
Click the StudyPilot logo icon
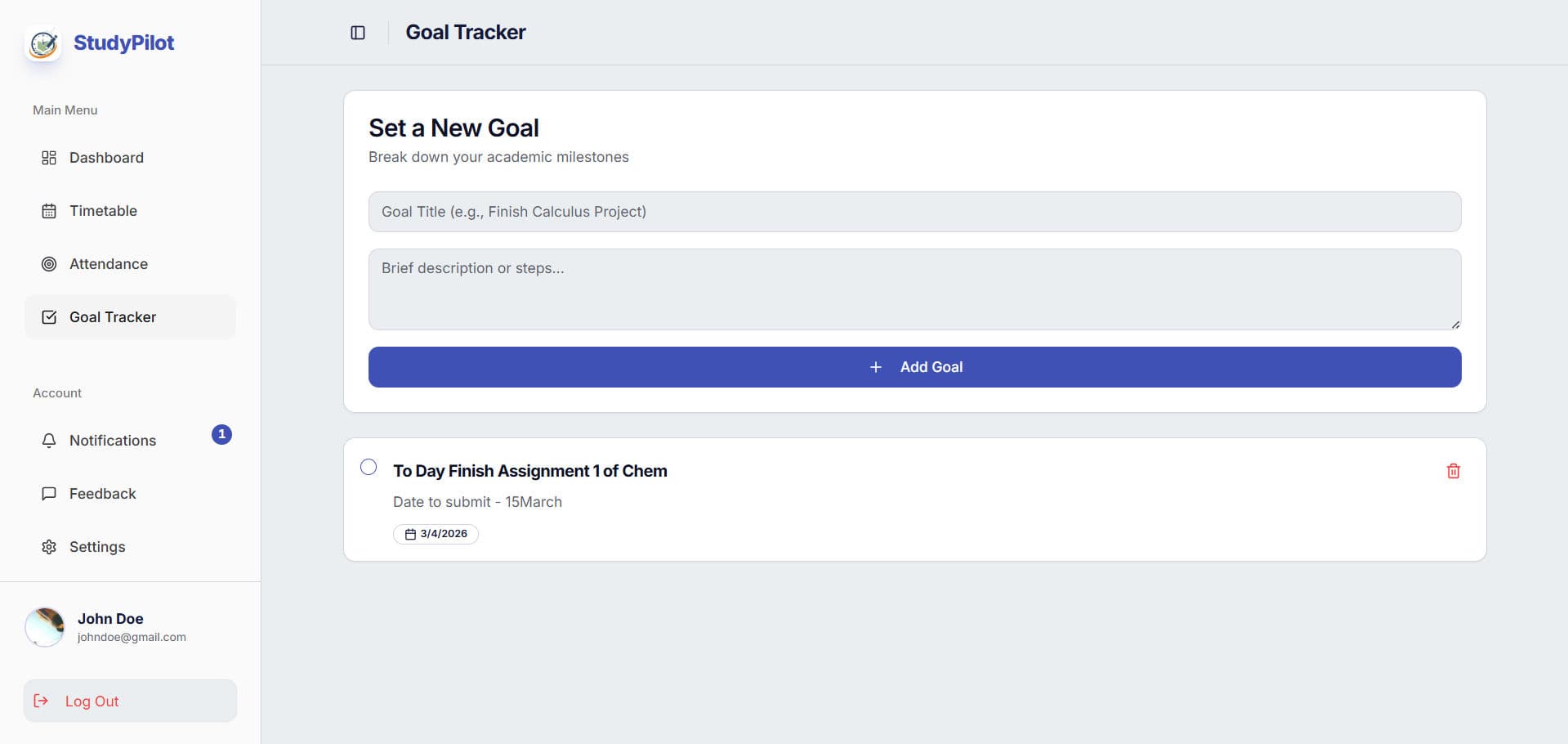pos(43,43)
